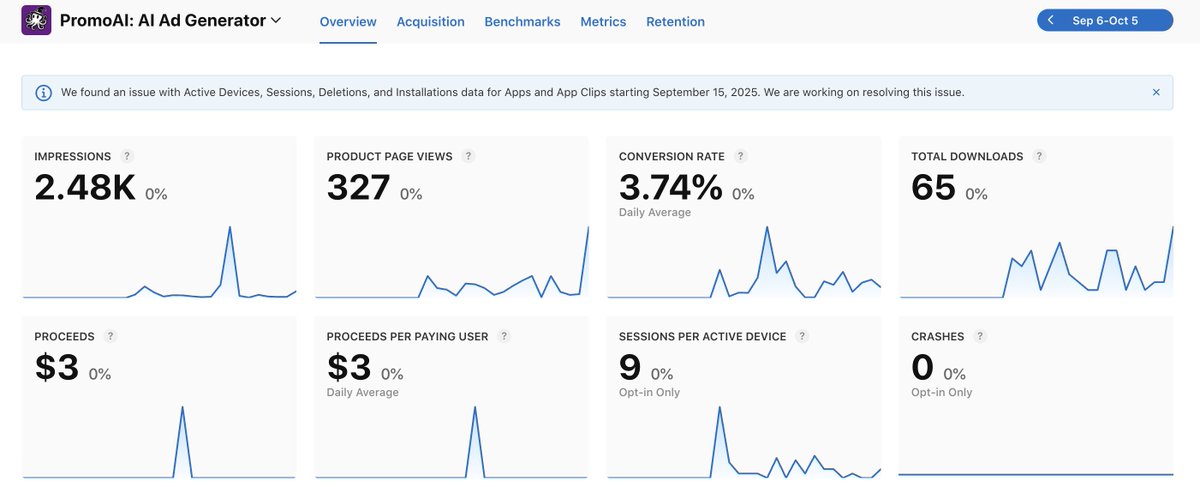Click Opt-in Only label under Crashes

[x=942, y=392]
